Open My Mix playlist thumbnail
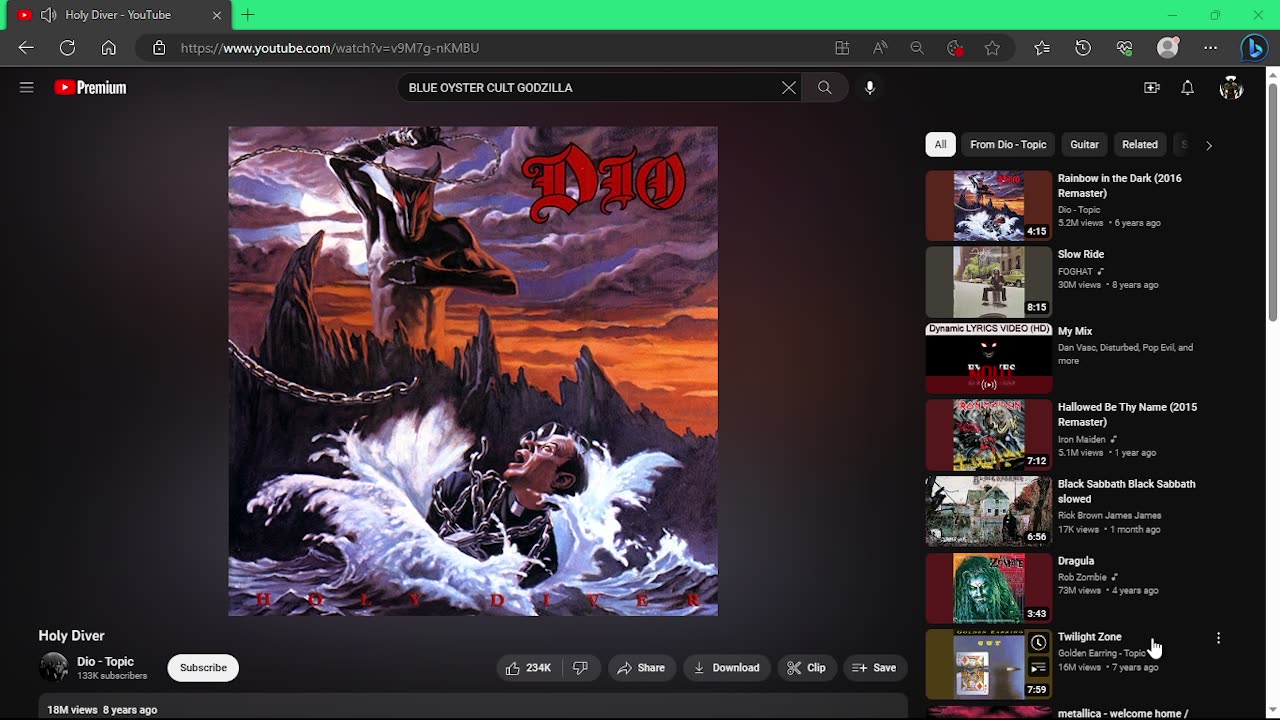1280x720 pixels. [x=989, y=358]
